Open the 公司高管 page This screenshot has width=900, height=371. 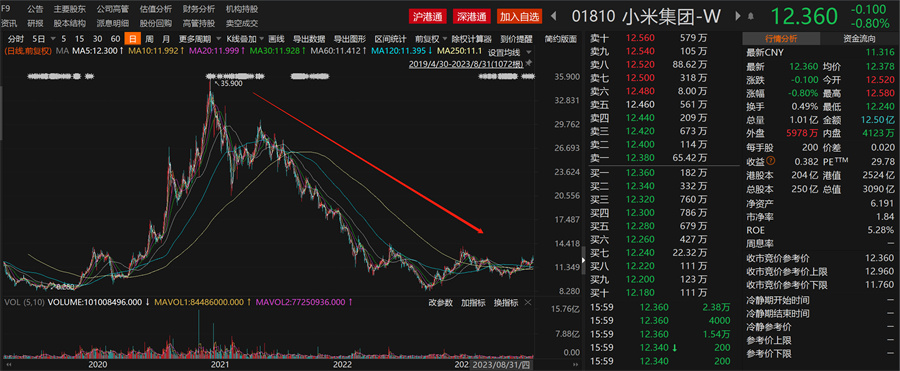tap(113, 9)
